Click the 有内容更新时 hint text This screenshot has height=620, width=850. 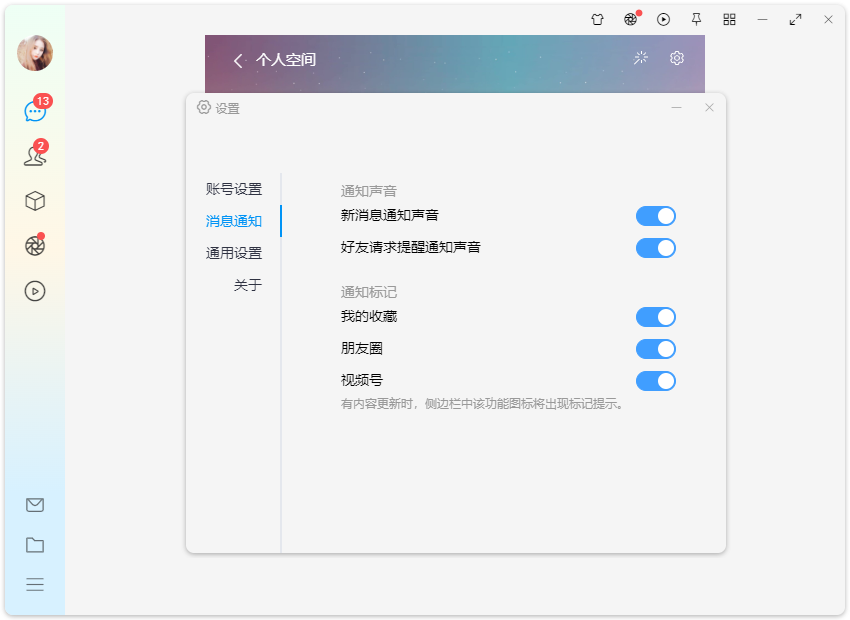click(x=482, y=404)
